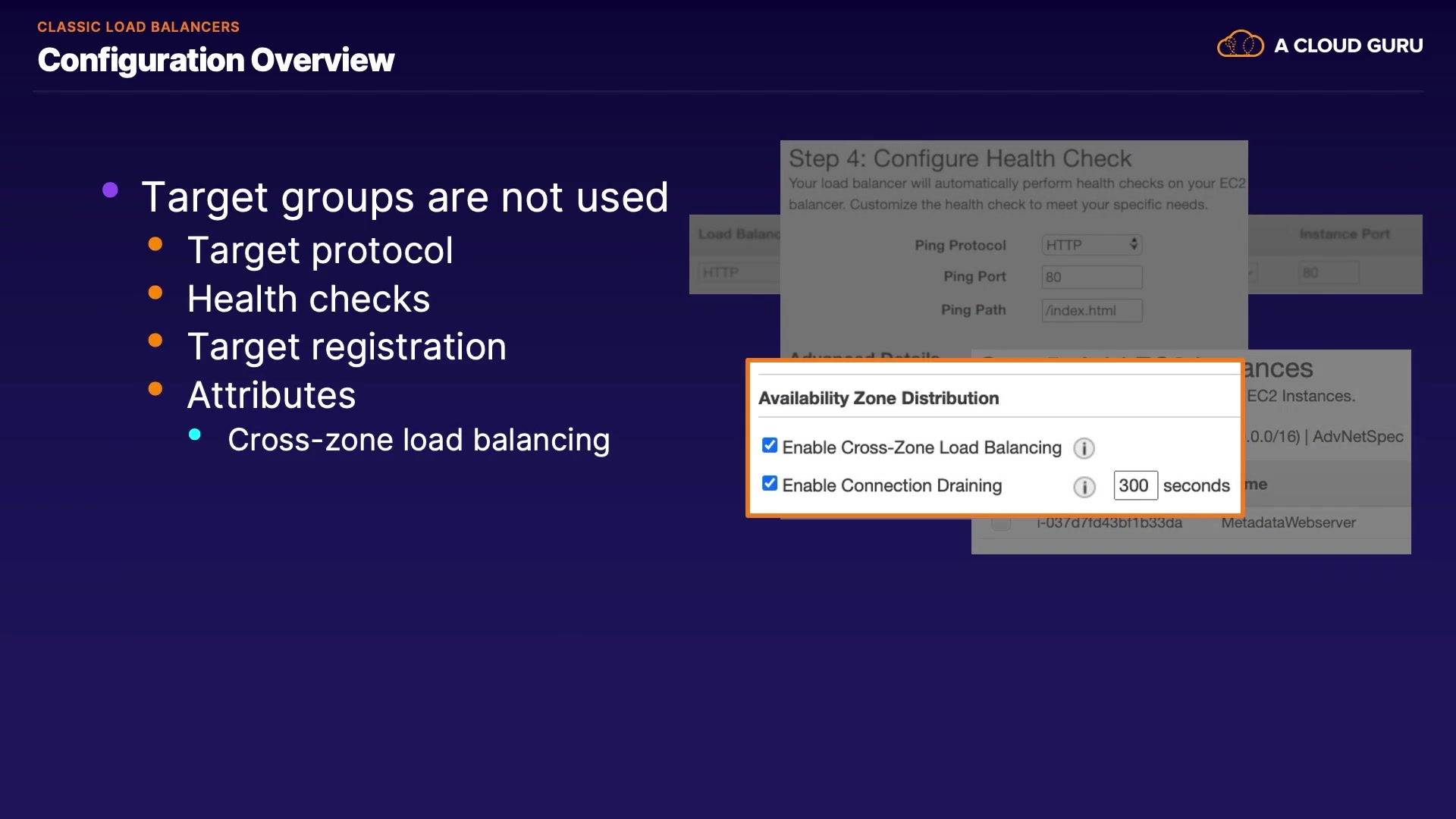Click the 300 seconds draining timeout field
This screenshot has height=819, width=1456.
1134,485
